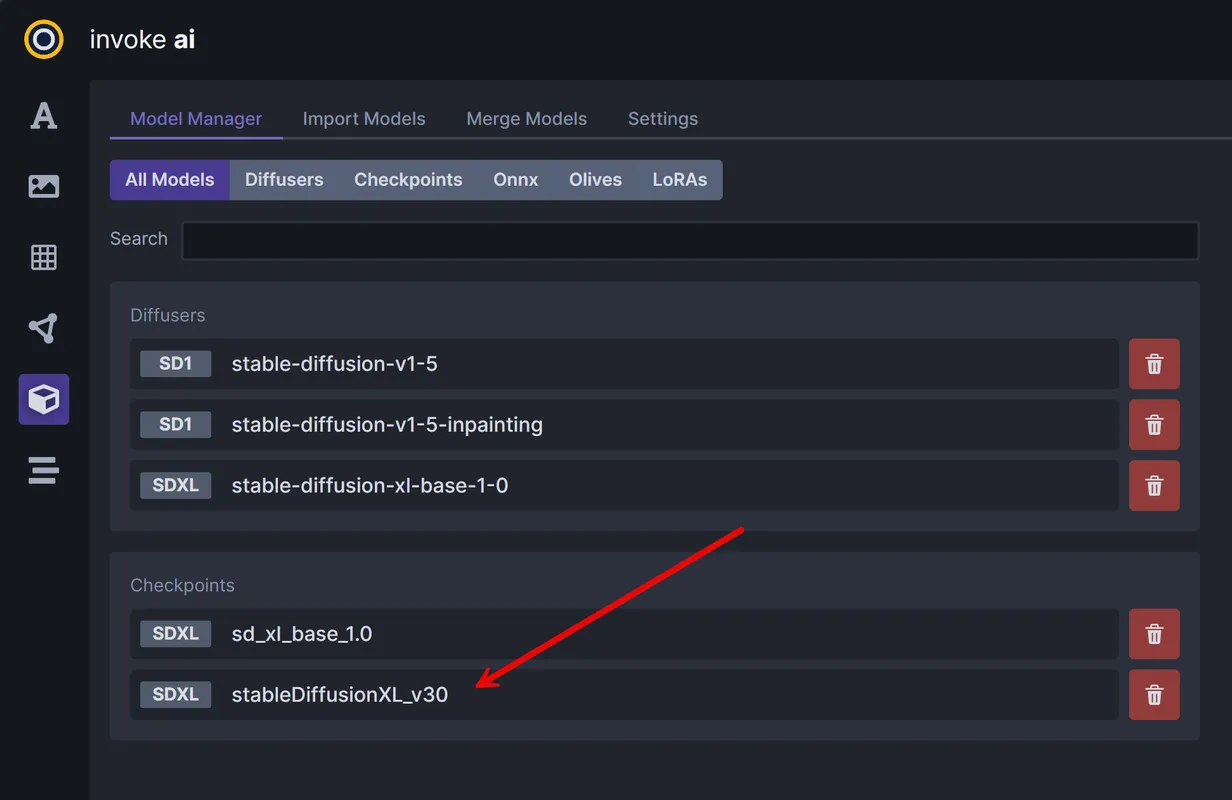Viewport: 1232px width, 800px height.
Task: Delete sd_xl_base_1.0 checkpoint
Action: pyautogui.click(x=1154, y=634)
